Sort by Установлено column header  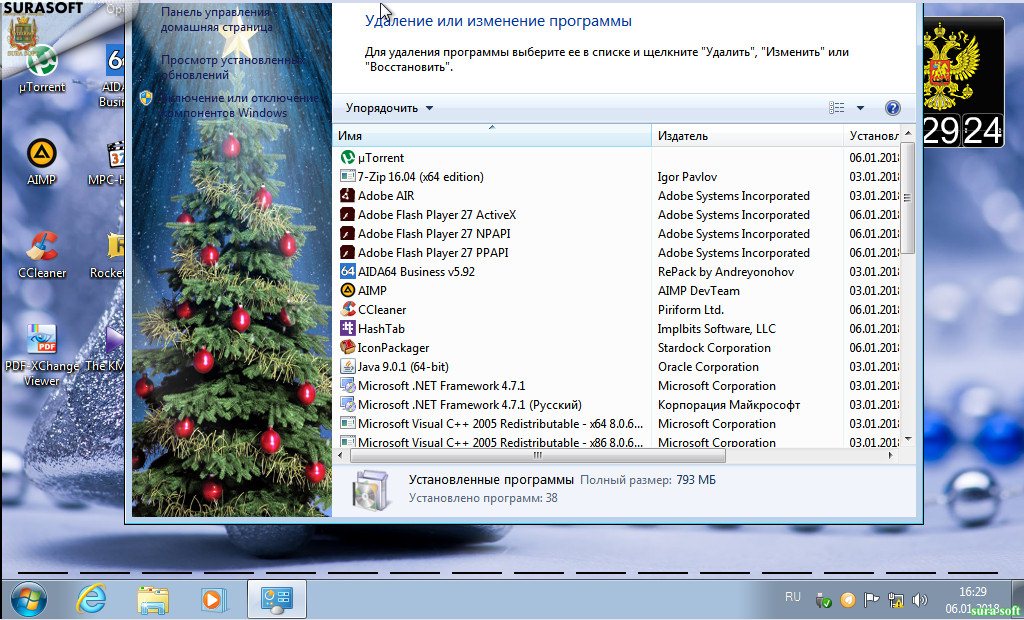point(872,136)
